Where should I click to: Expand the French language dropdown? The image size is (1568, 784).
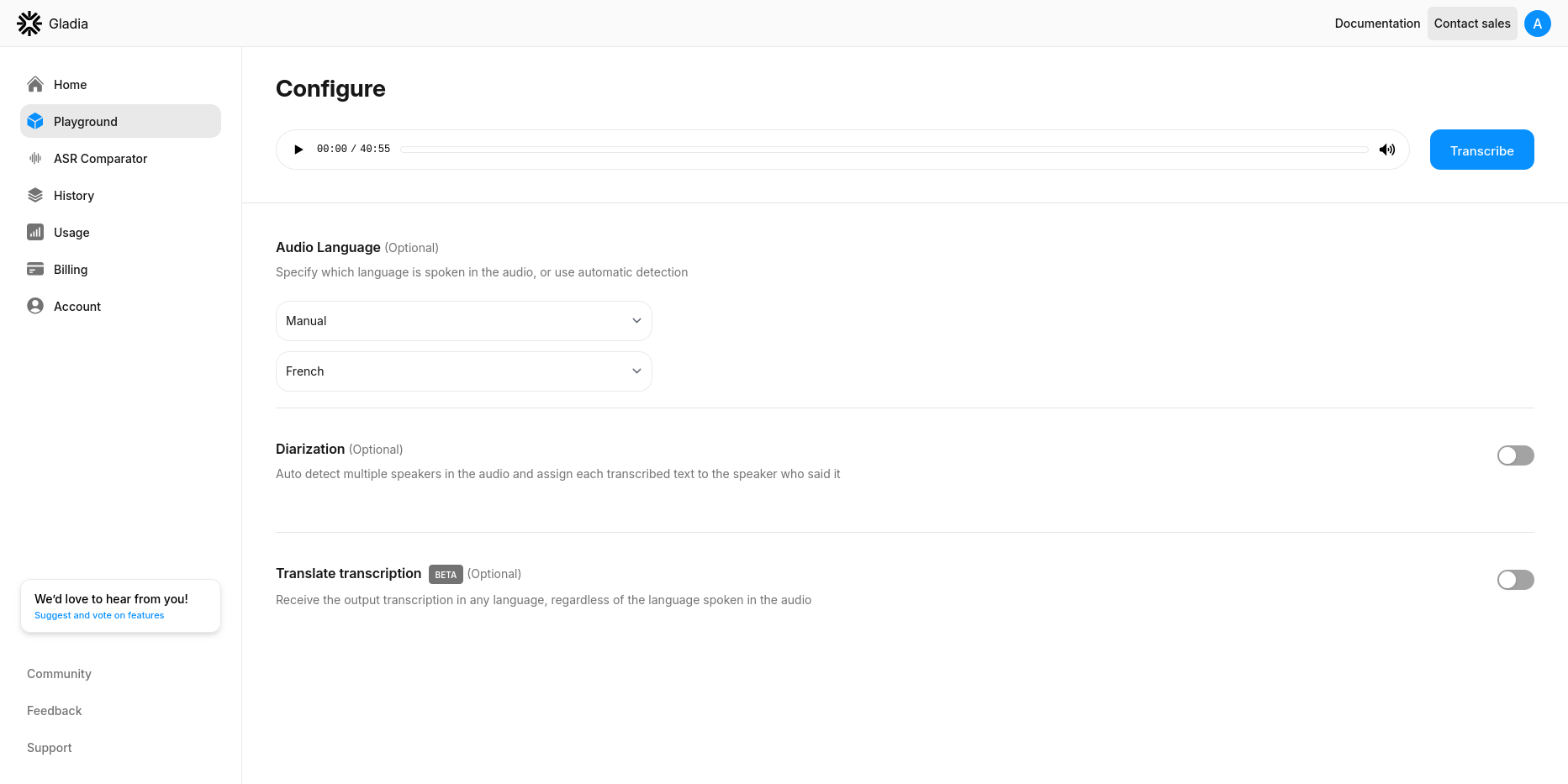point(463,371)
